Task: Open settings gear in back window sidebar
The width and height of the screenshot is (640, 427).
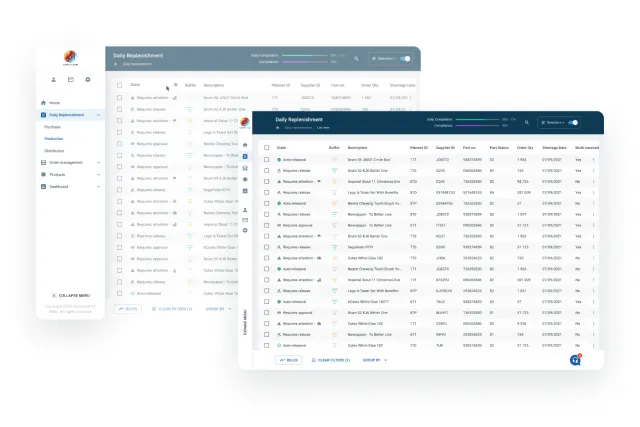Action: point(88,80)
